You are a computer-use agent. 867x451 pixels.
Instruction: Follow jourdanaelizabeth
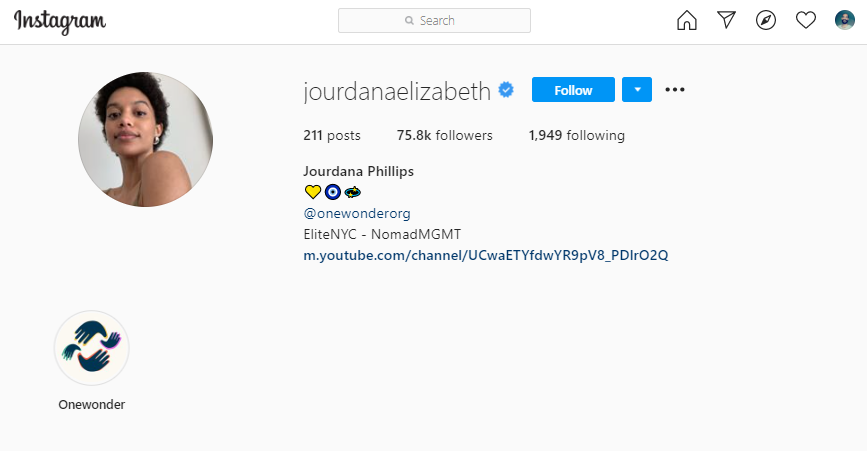click(x=573, y=90)
